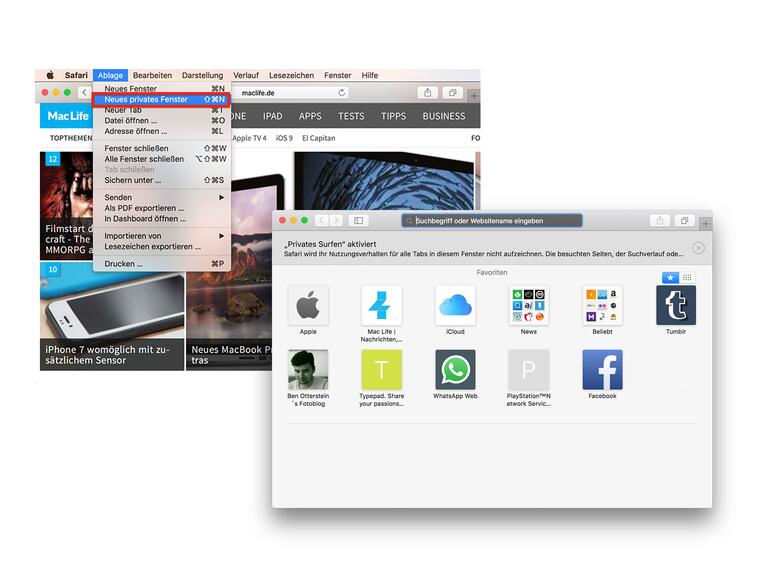The height and width of the screenshot is (578, 770).
Task: Open the Mac Life Nachrichten favorite
Action: [382, 305]
